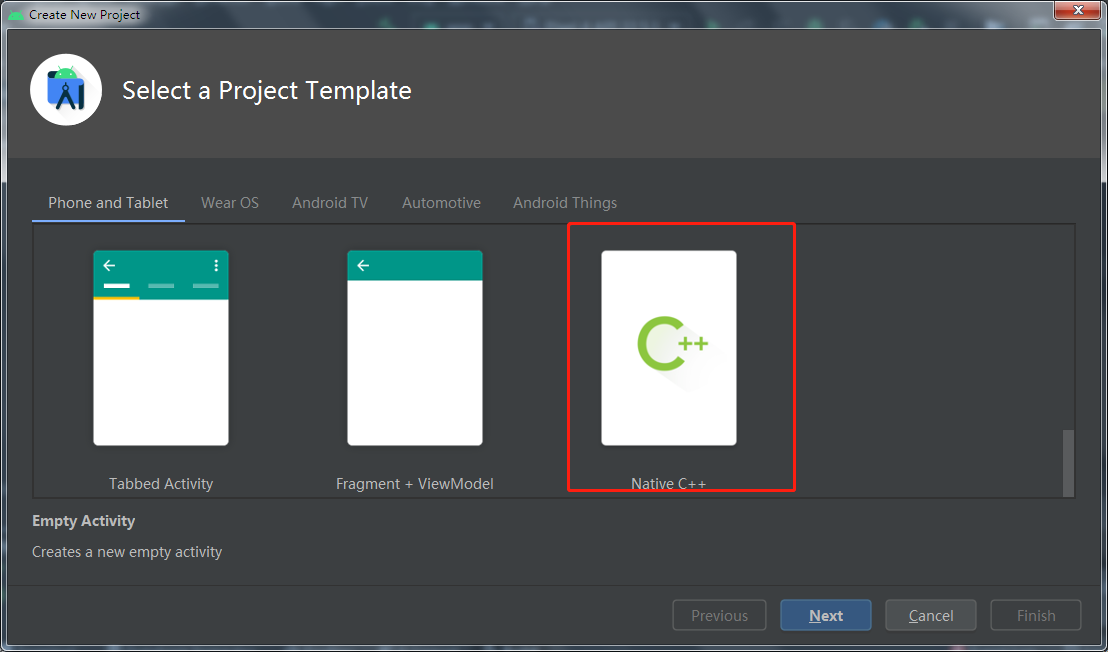Click the green C++ logo icon
Viewport: 1108px width, 652px height.
[672, 344]
